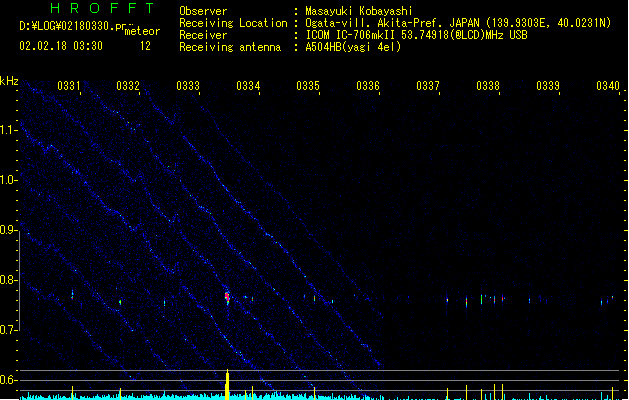Click the kHz axis unit label

9,81
